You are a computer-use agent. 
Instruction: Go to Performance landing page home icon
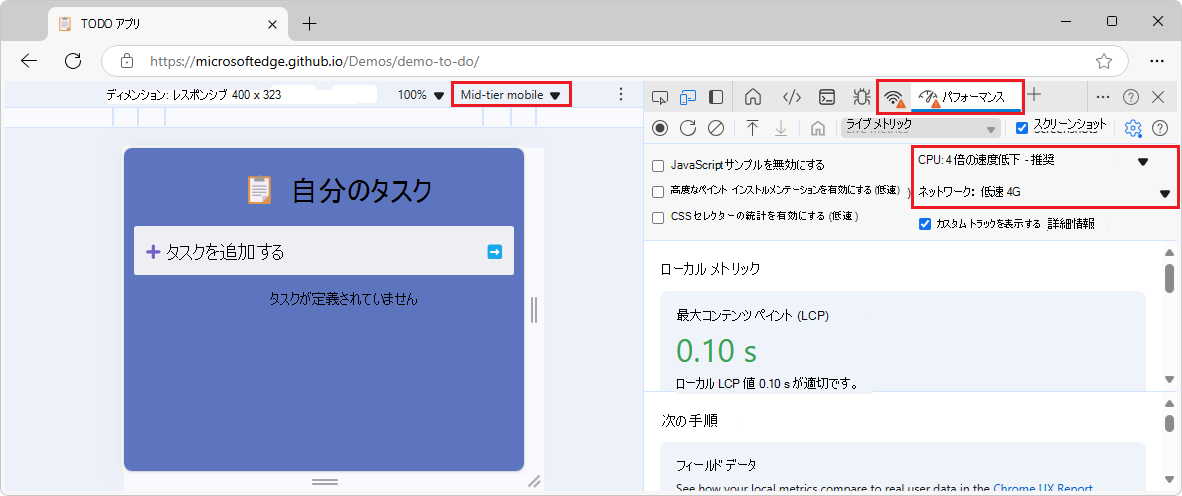click(817, 128)
